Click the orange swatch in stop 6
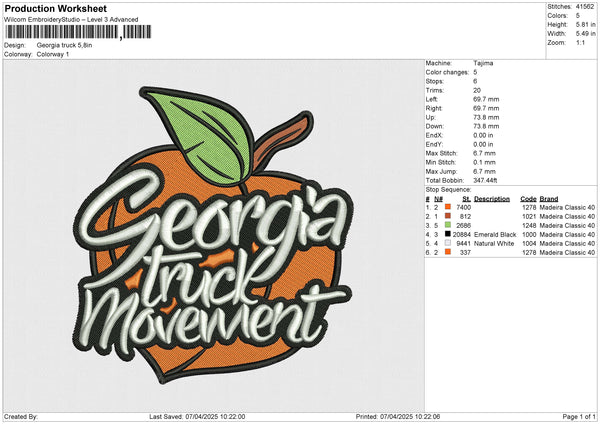 click(448, 252)
